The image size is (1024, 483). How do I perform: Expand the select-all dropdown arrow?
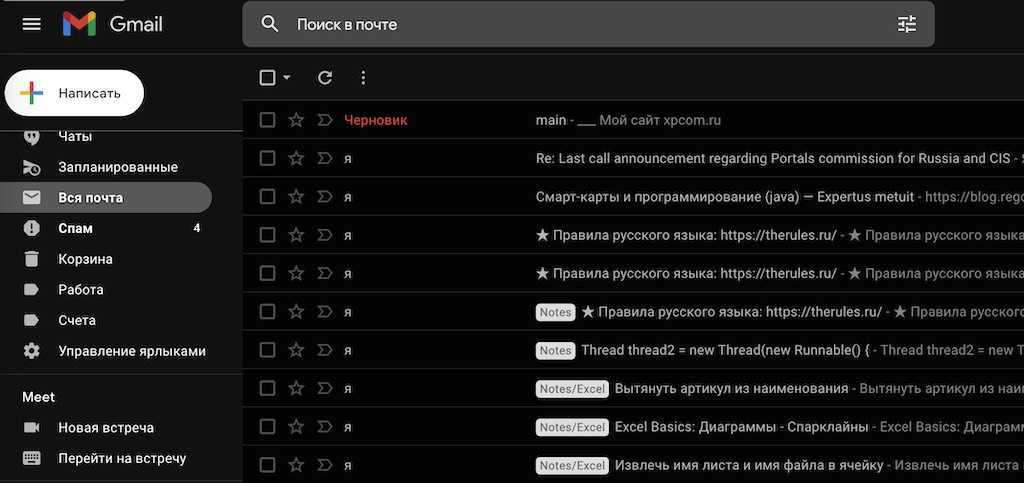pyautogui.click(x=287, y=78)
